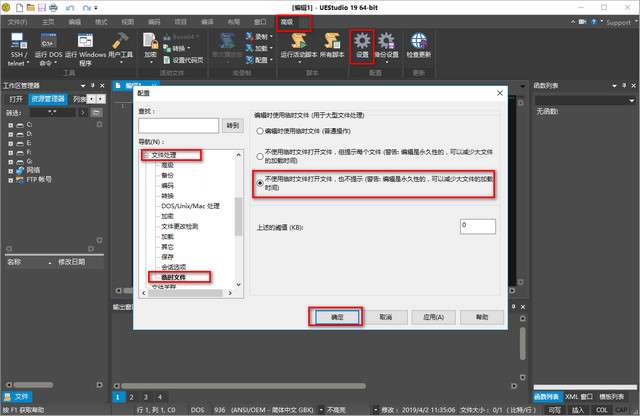
Task: Select 'open without temp file, no prompt' radio
Action: pos(260,183)
